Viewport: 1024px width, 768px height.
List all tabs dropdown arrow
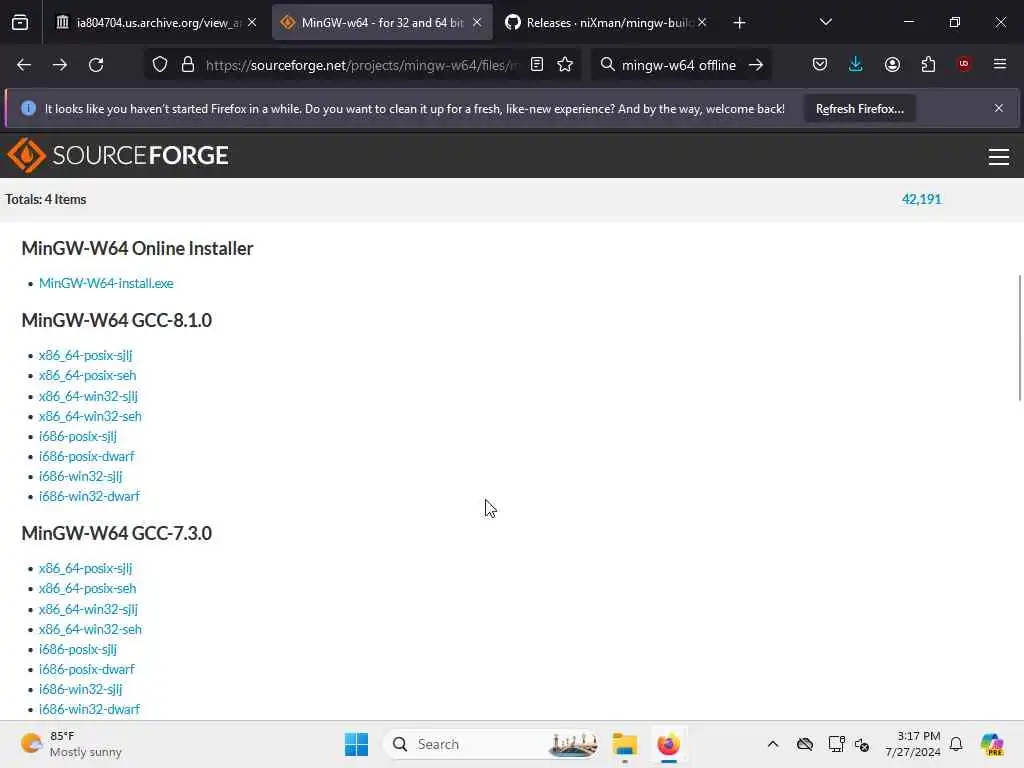click(x=825, y=22)
